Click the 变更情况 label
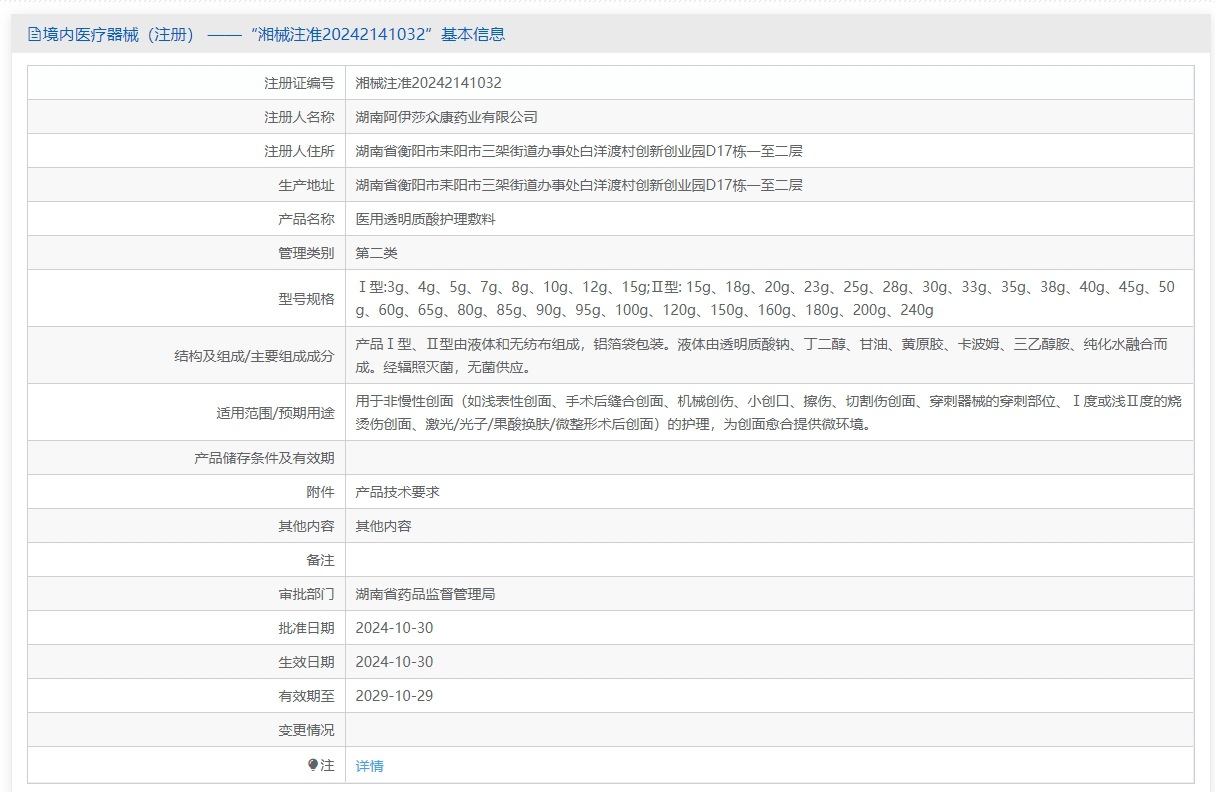This screenshot has width=1215, height=792. tap(306, 730)
